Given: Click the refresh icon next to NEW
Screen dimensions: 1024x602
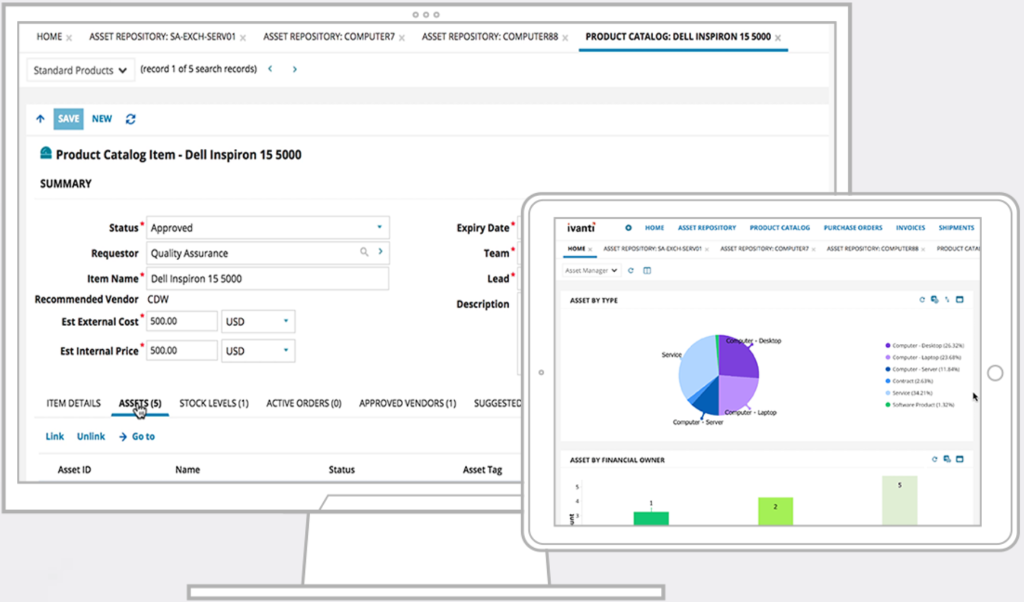Looking at the screenshot, I should tap(131, 119).
